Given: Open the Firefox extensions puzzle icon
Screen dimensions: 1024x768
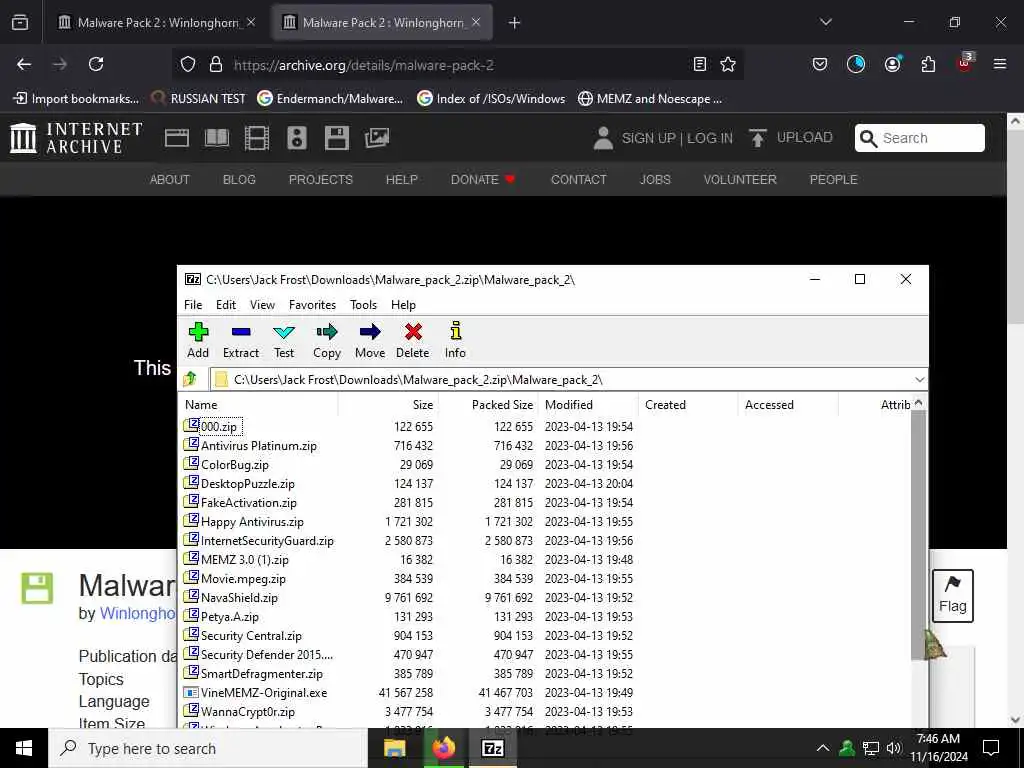Looking at the screenshot, I should tap(928, 64).
